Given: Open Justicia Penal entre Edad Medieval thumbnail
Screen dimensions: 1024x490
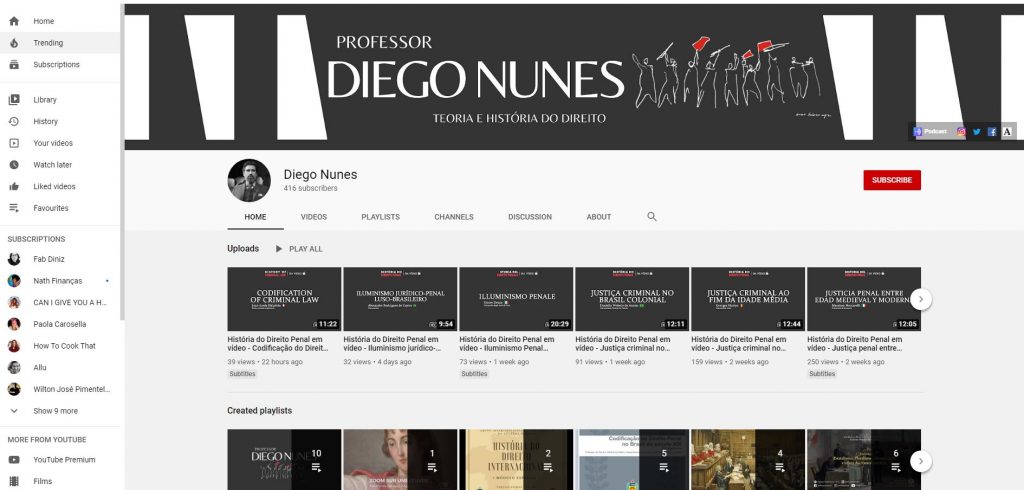Looking at the screenshot, I should [864, 299].
